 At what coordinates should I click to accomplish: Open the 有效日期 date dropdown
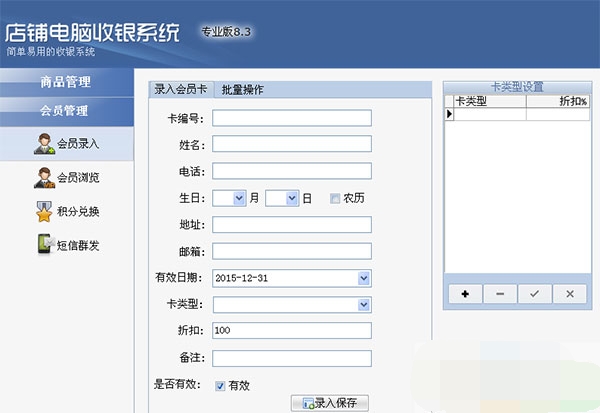[x=364, y=278]
